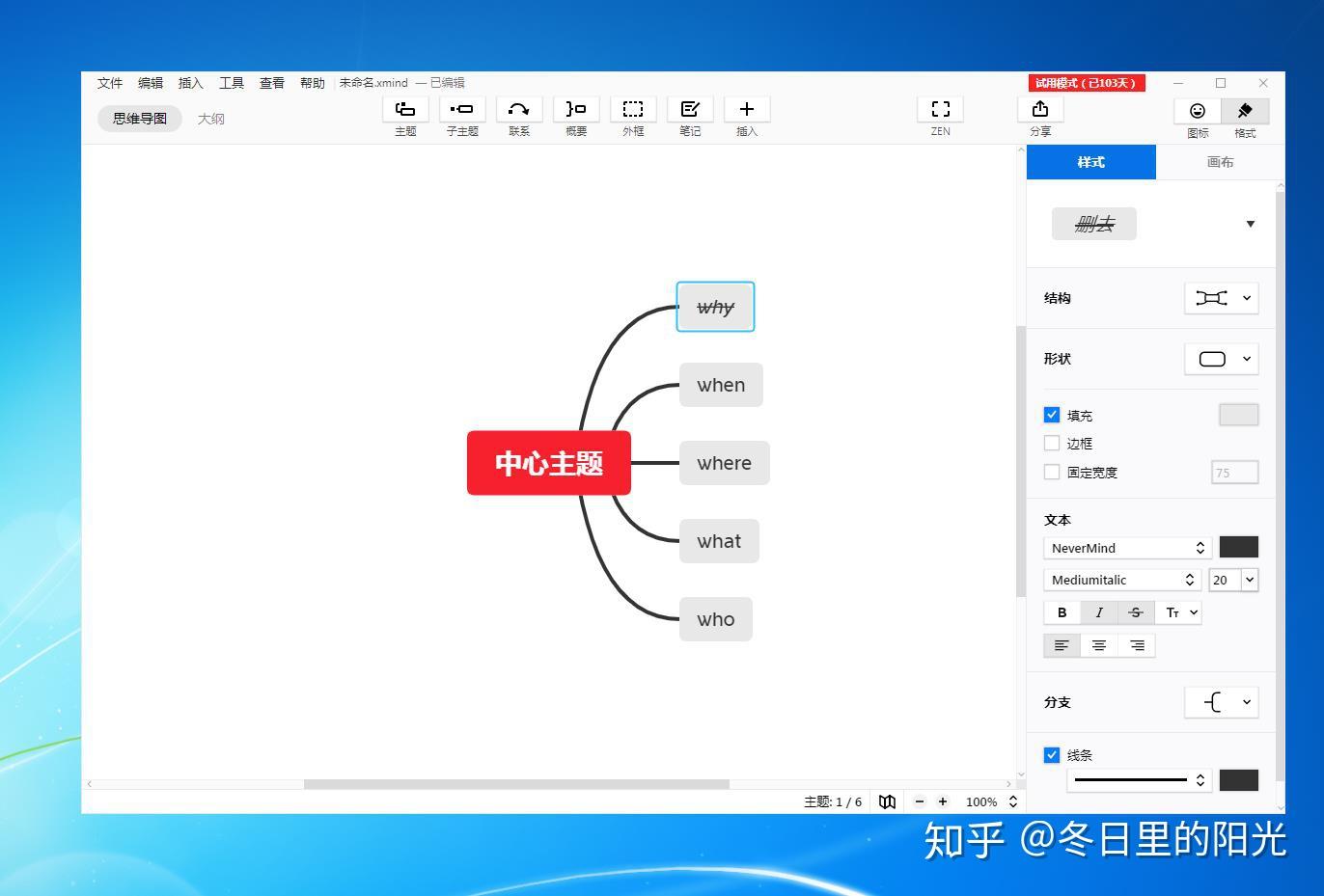The image size is (1324, 896).
Task: Select the 'where' topic node
Action: pyautogui.click(x=724, y=463)
